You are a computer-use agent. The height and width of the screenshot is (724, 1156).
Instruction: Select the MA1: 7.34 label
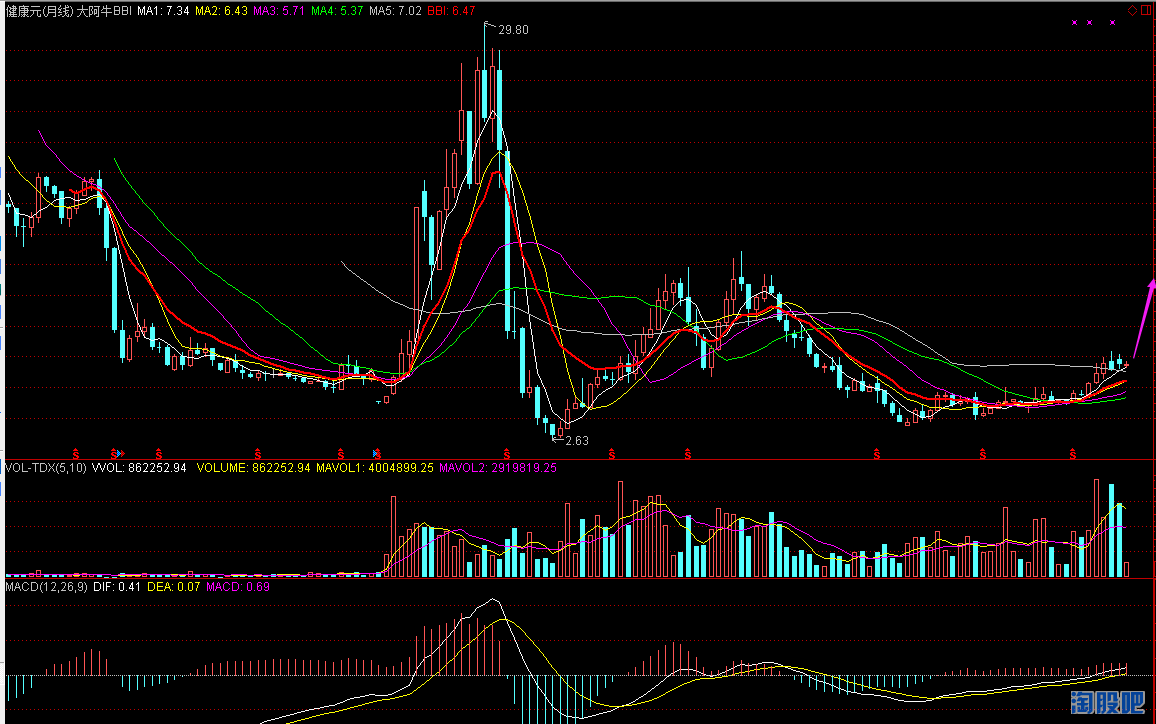[163, 11]
